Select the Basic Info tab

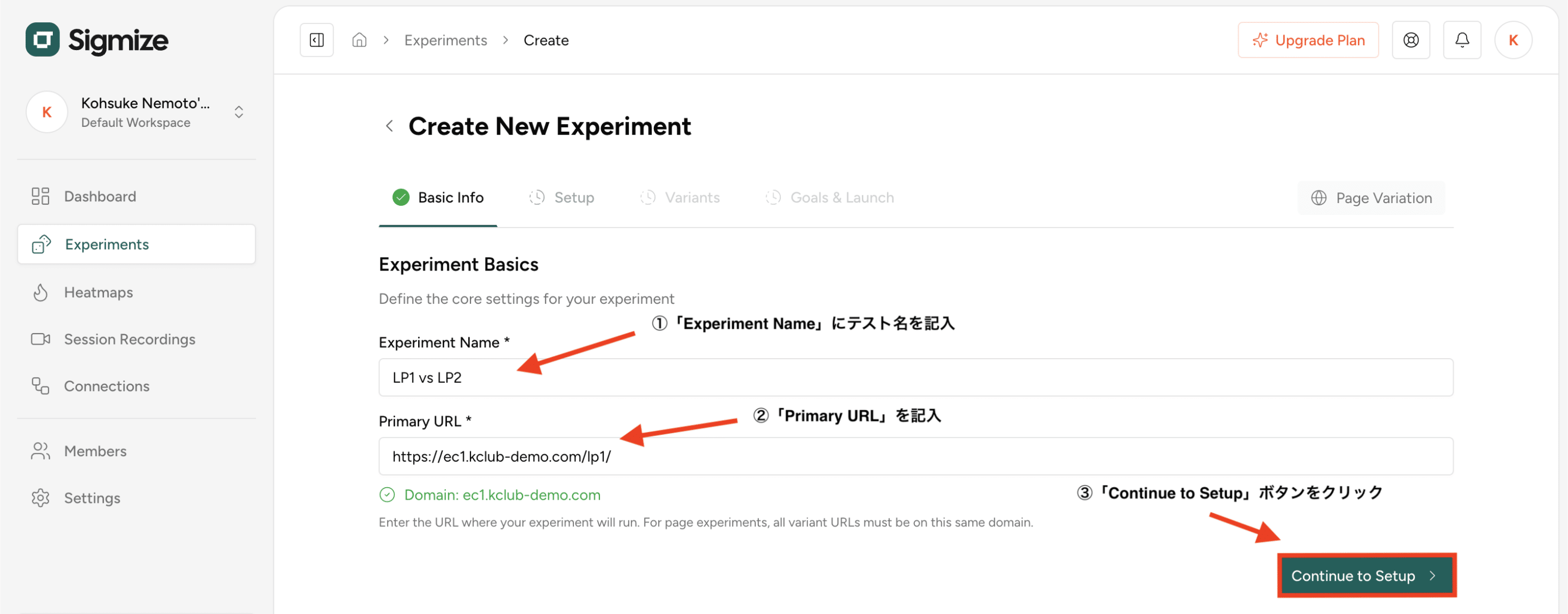pyautogui.click(x=438, y=198)
